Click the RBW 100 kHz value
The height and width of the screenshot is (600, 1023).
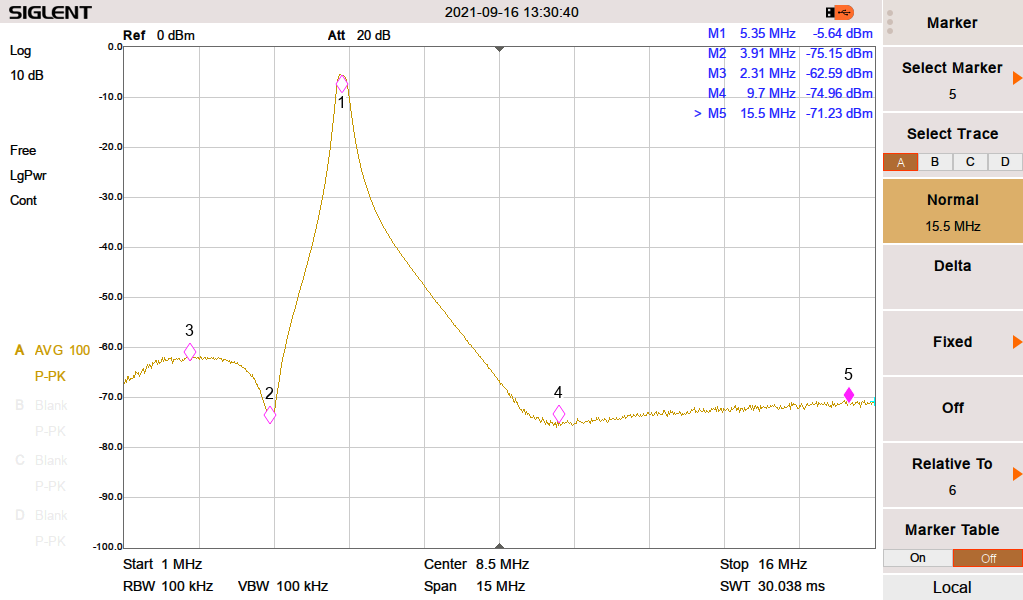[168, 586]
